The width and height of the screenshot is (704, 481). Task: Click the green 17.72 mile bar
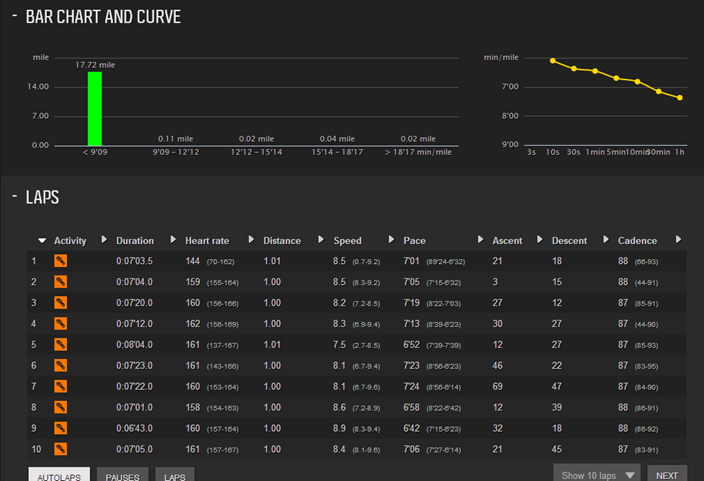point(95,108)
